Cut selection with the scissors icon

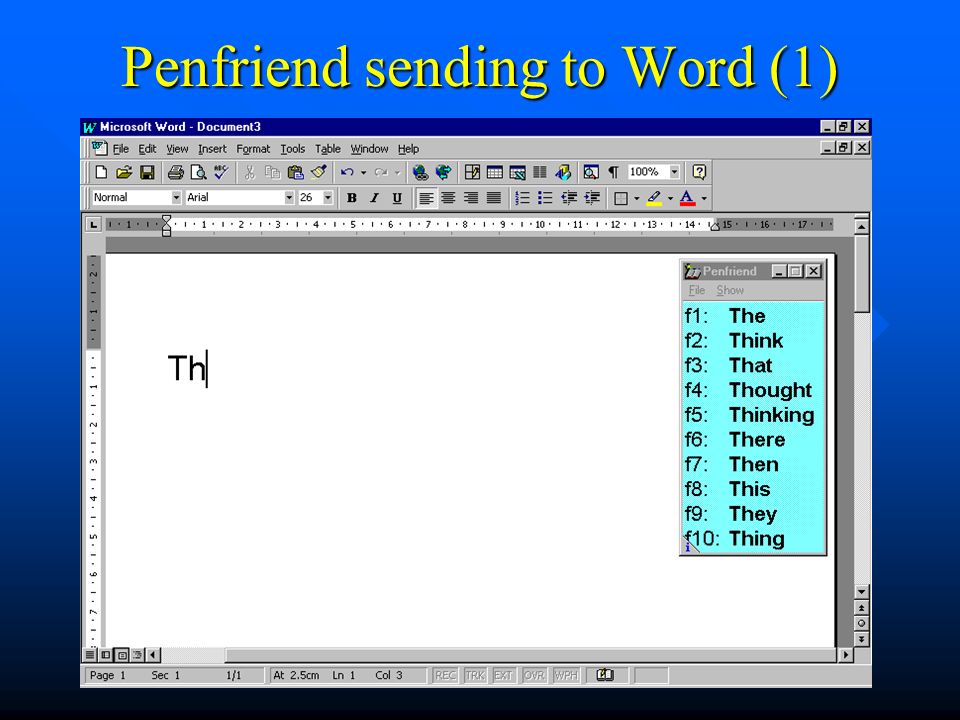[249, 173]
